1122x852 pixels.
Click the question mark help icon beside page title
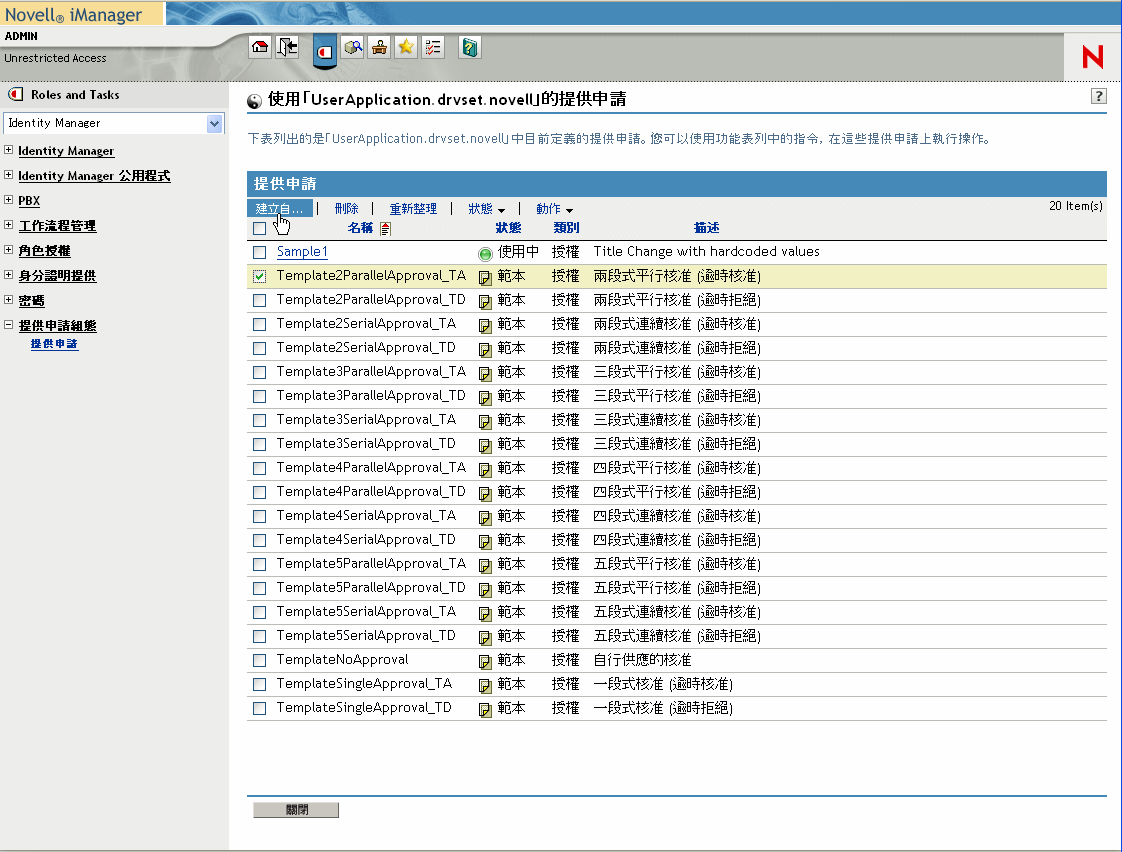1099,96
